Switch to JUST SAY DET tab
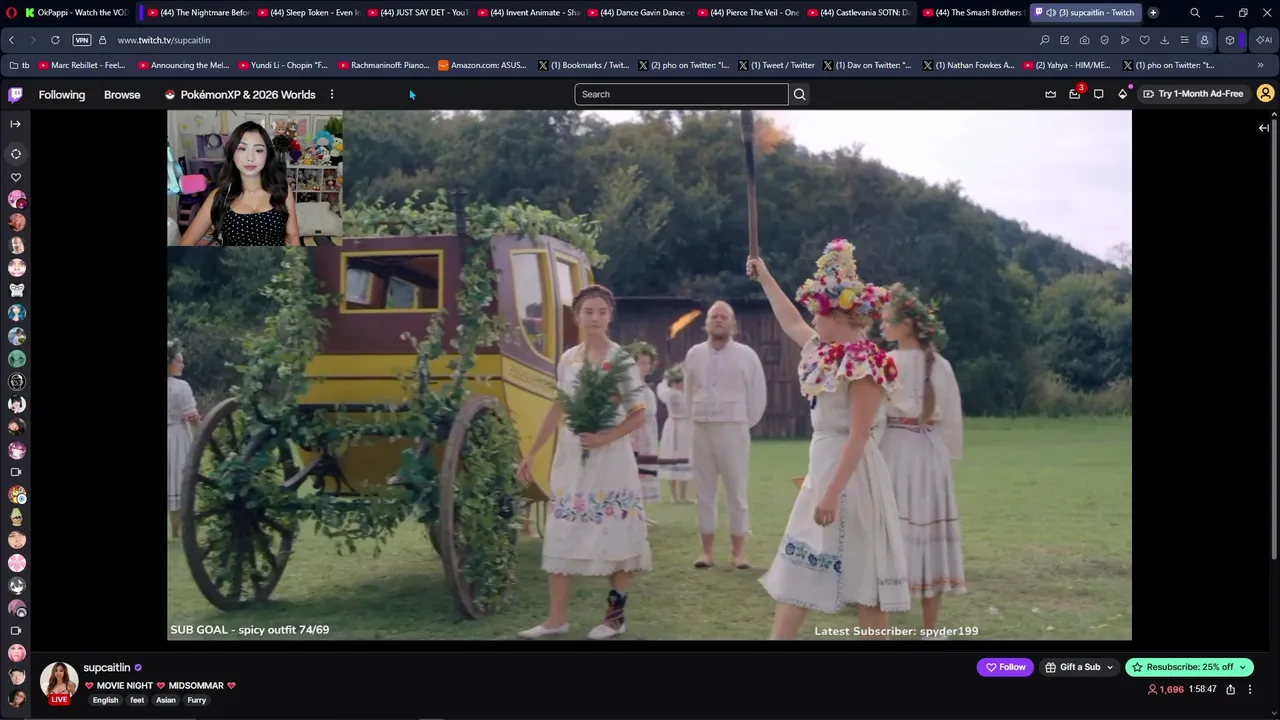 418,12
